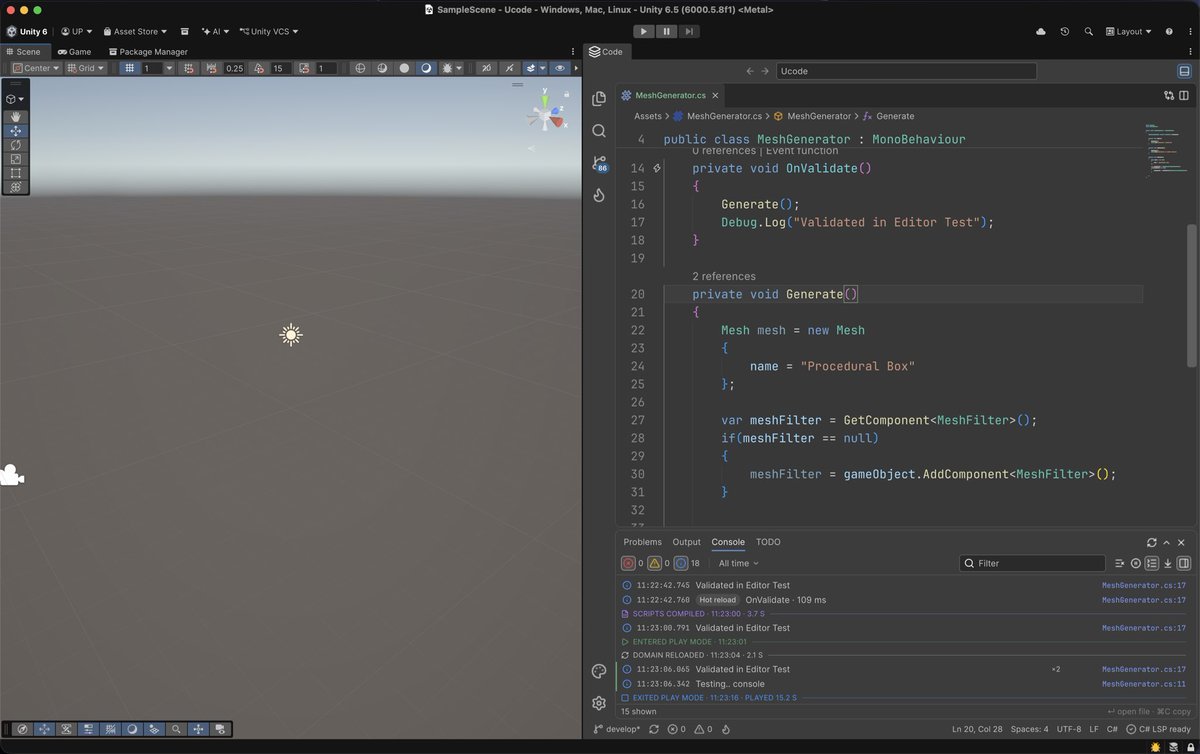The image size is (1200, 754).
Task: Switch to the Problems tab
Action: point(643,542)
